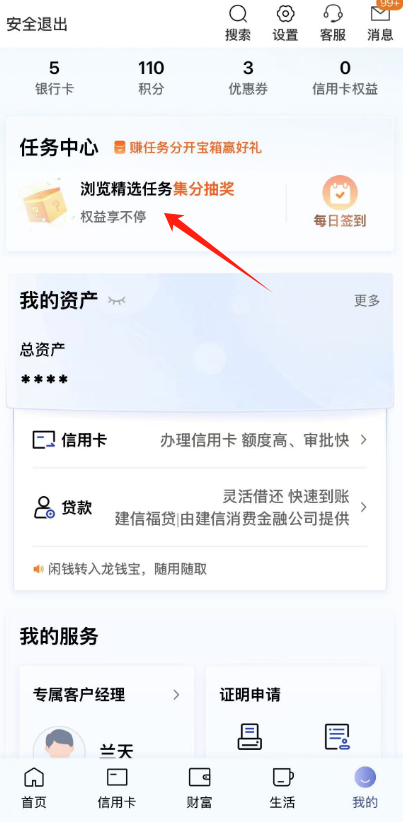This screenshot has width=403, height=822.
Task: Open the 搜索 magnifier icon
Action: coord(238,14)
